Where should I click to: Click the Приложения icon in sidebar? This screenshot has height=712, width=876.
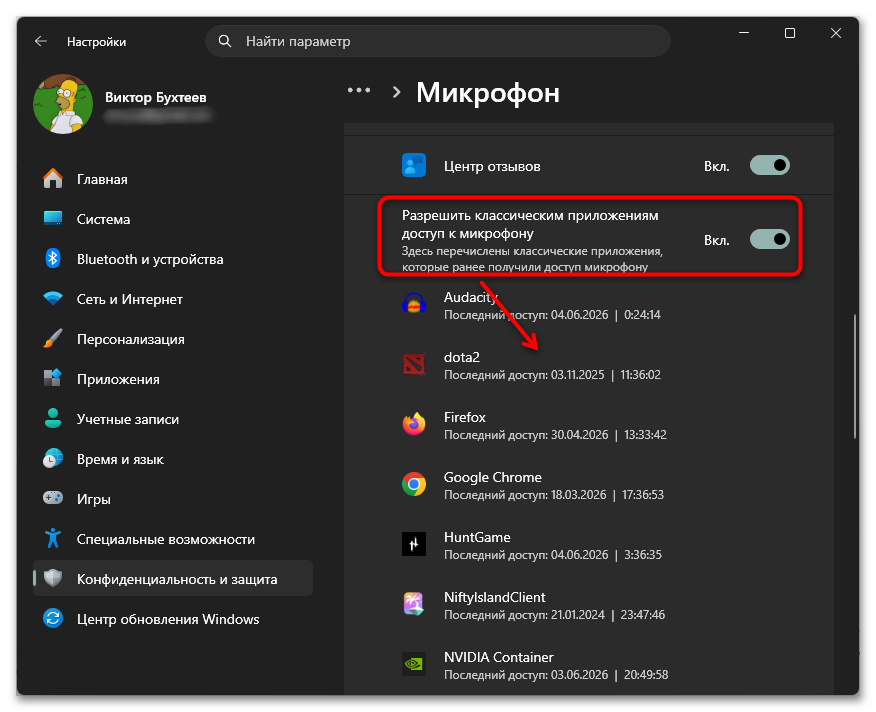point(53,378)
